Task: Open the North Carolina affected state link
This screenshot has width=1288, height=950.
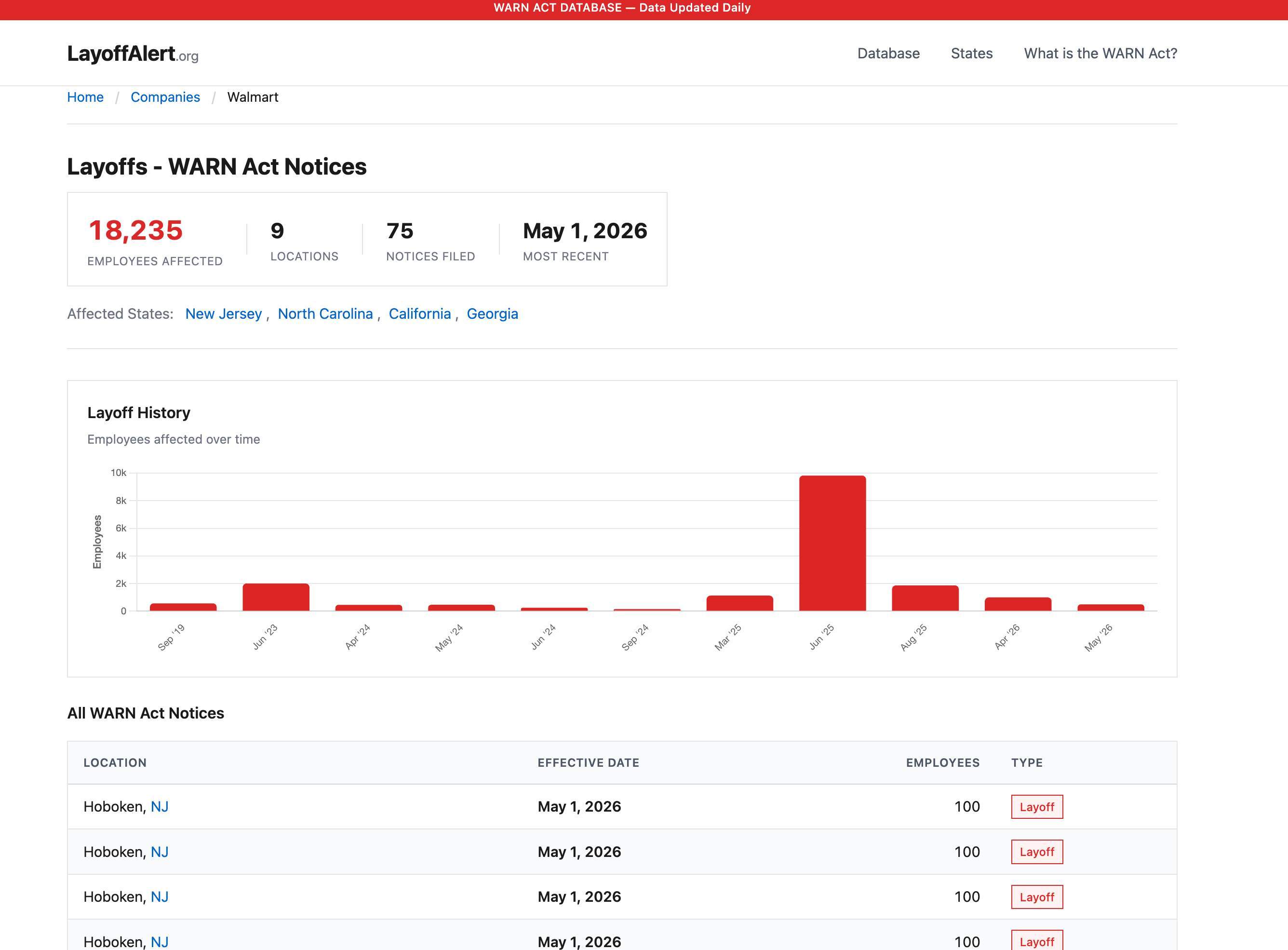Action: [x=325, y=313]
